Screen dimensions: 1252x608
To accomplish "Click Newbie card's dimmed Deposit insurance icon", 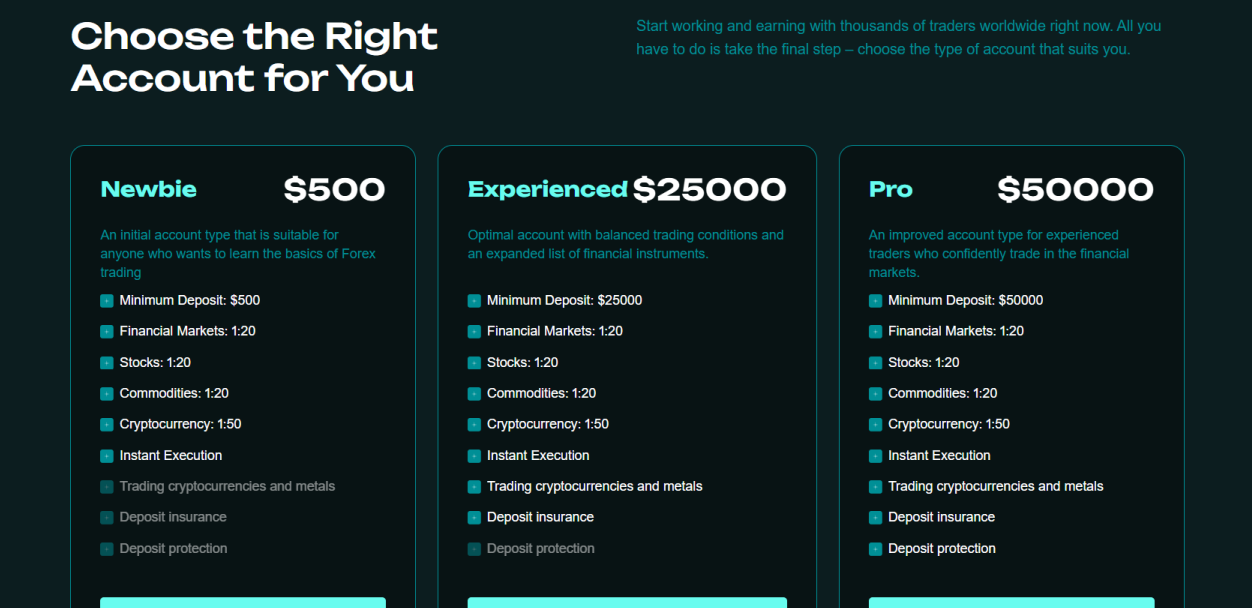I will click(x=107, y=518).
